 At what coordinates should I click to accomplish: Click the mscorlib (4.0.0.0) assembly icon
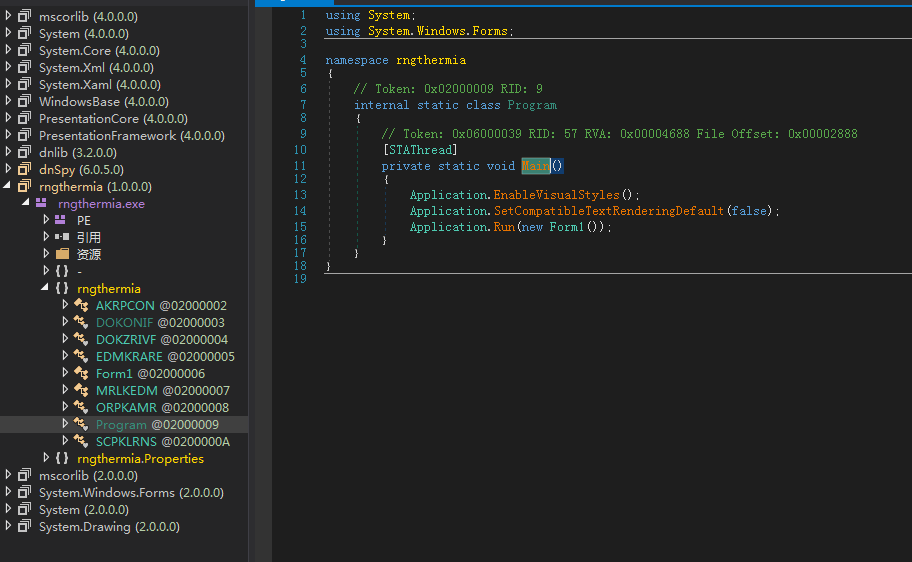24,16
